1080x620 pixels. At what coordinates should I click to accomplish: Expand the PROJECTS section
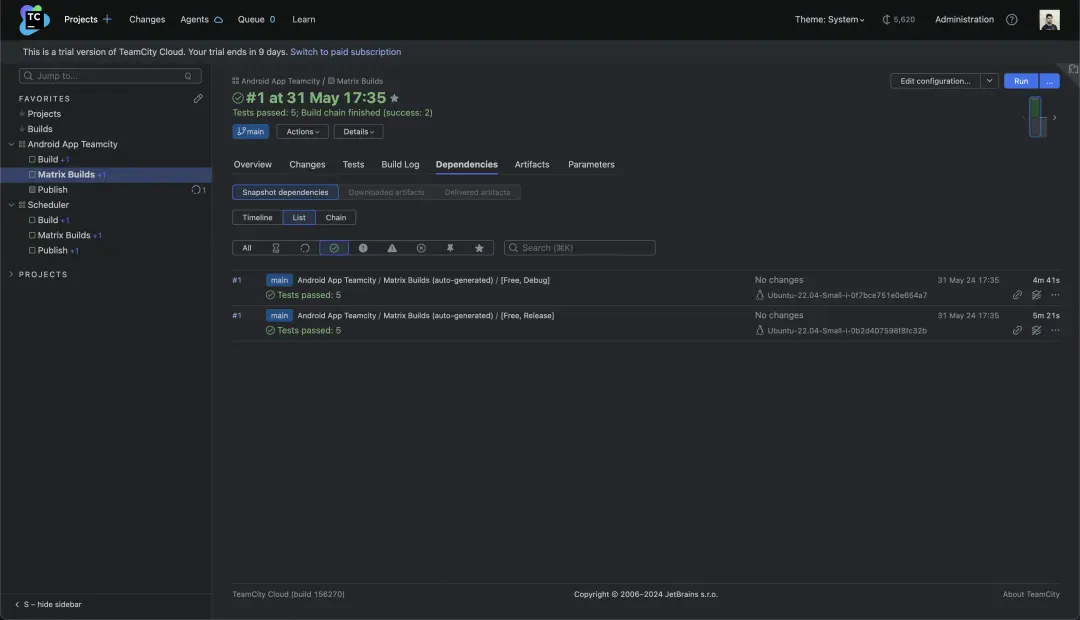11,274
